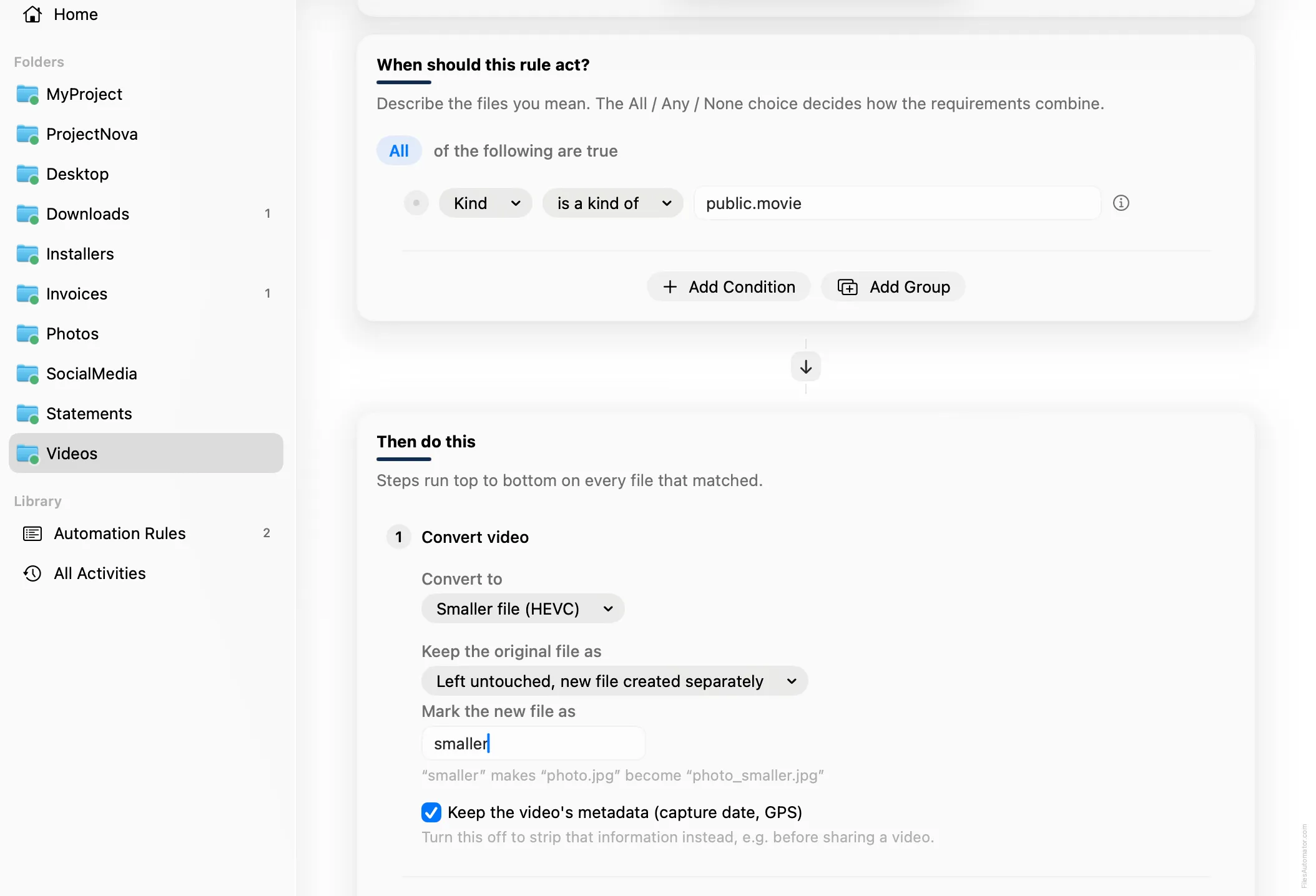Click the public.movie value field

click(x=898, y=203)
